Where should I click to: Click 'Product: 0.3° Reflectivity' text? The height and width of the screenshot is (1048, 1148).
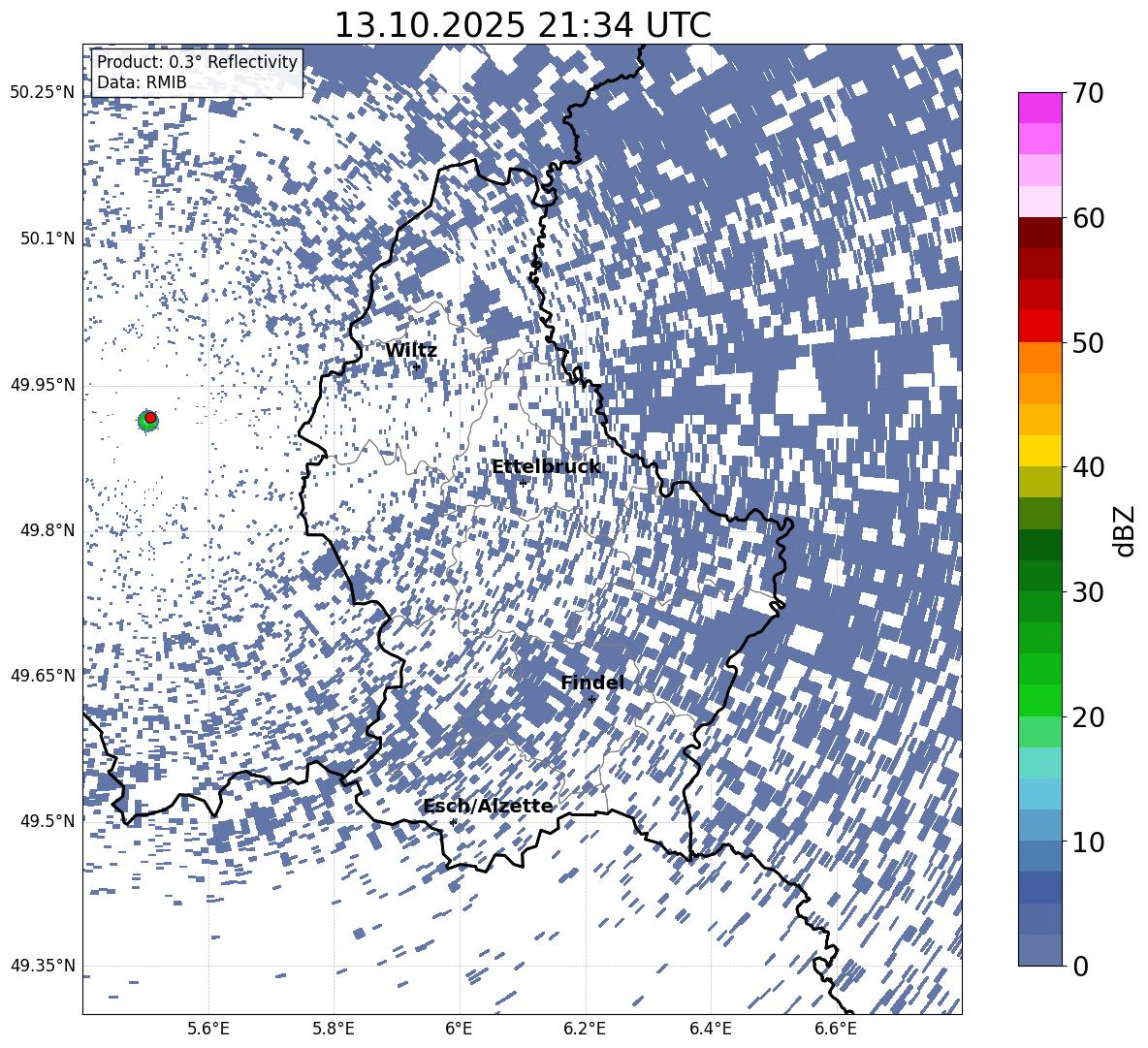tap(197, 62)
